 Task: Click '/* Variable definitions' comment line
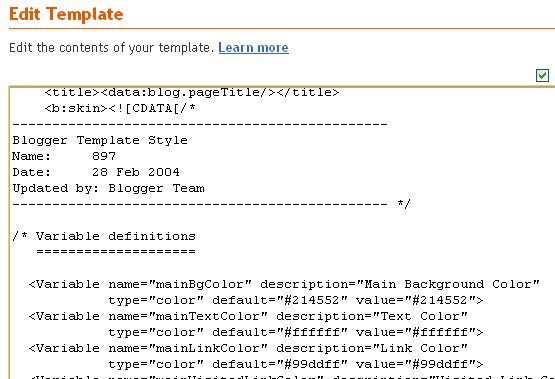click(x=104, y=236)
